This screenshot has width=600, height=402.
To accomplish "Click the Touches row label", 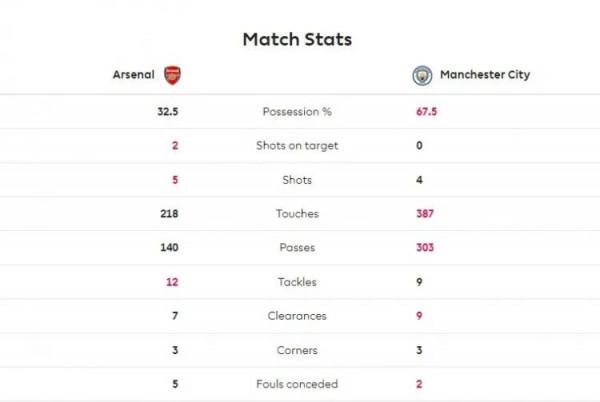I will click(x=297, y=214).
